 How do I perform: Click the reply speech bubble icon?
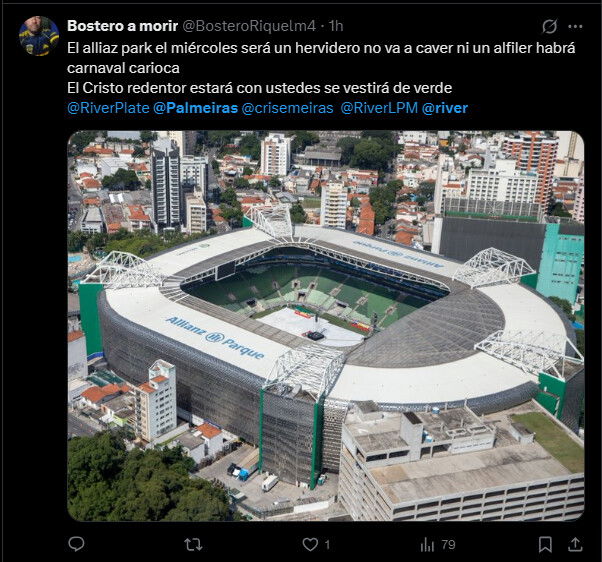pyautogui.click(x=76, y=544)
